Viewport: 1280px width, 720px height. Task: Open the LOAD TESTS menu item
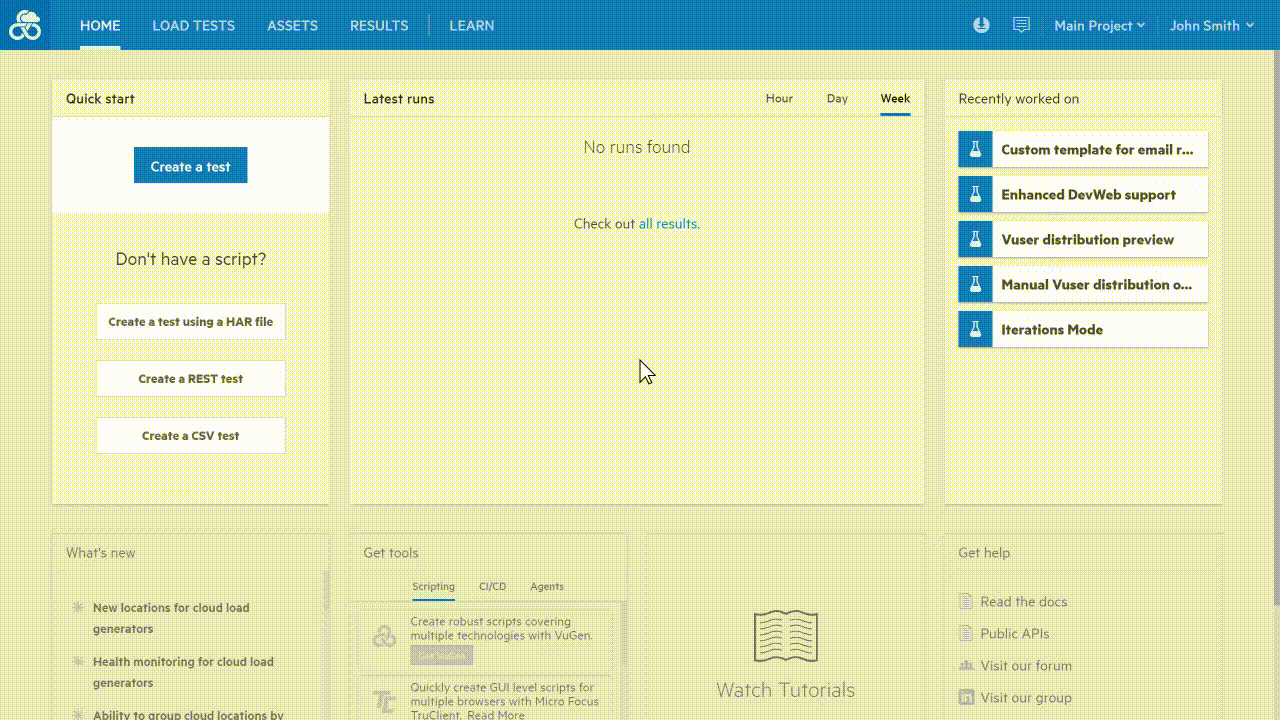pos(193,25)
